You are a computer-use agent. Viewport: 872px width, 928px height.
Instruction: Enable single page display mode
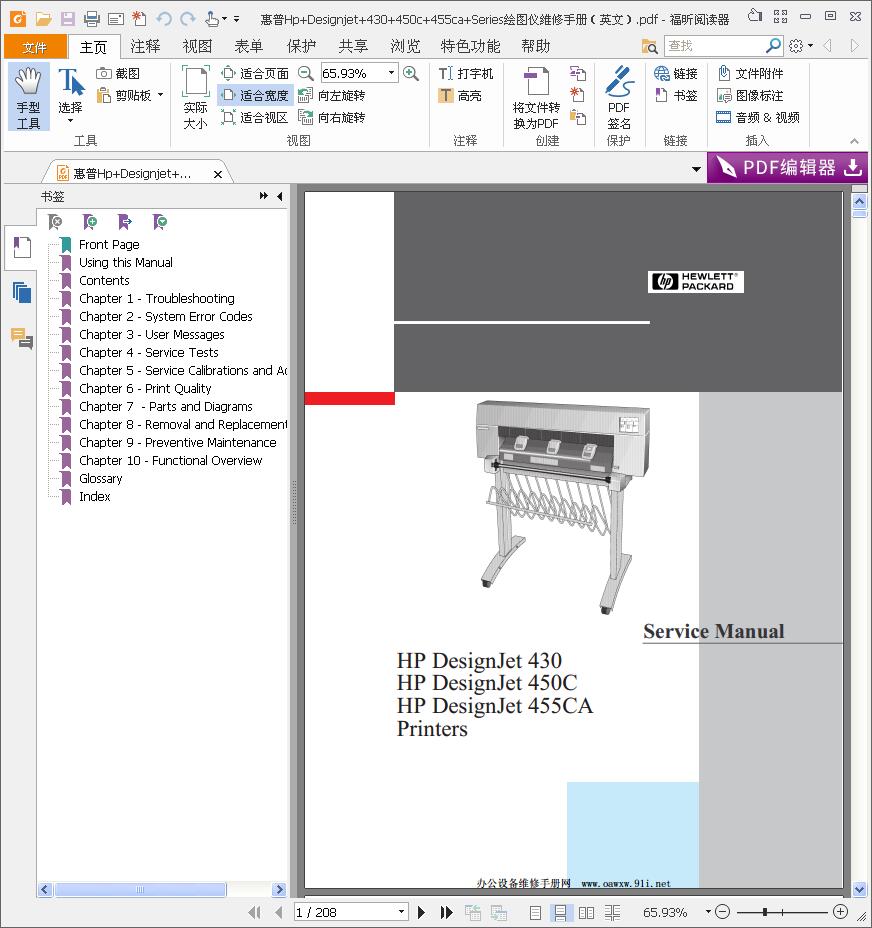click(535, 913)
